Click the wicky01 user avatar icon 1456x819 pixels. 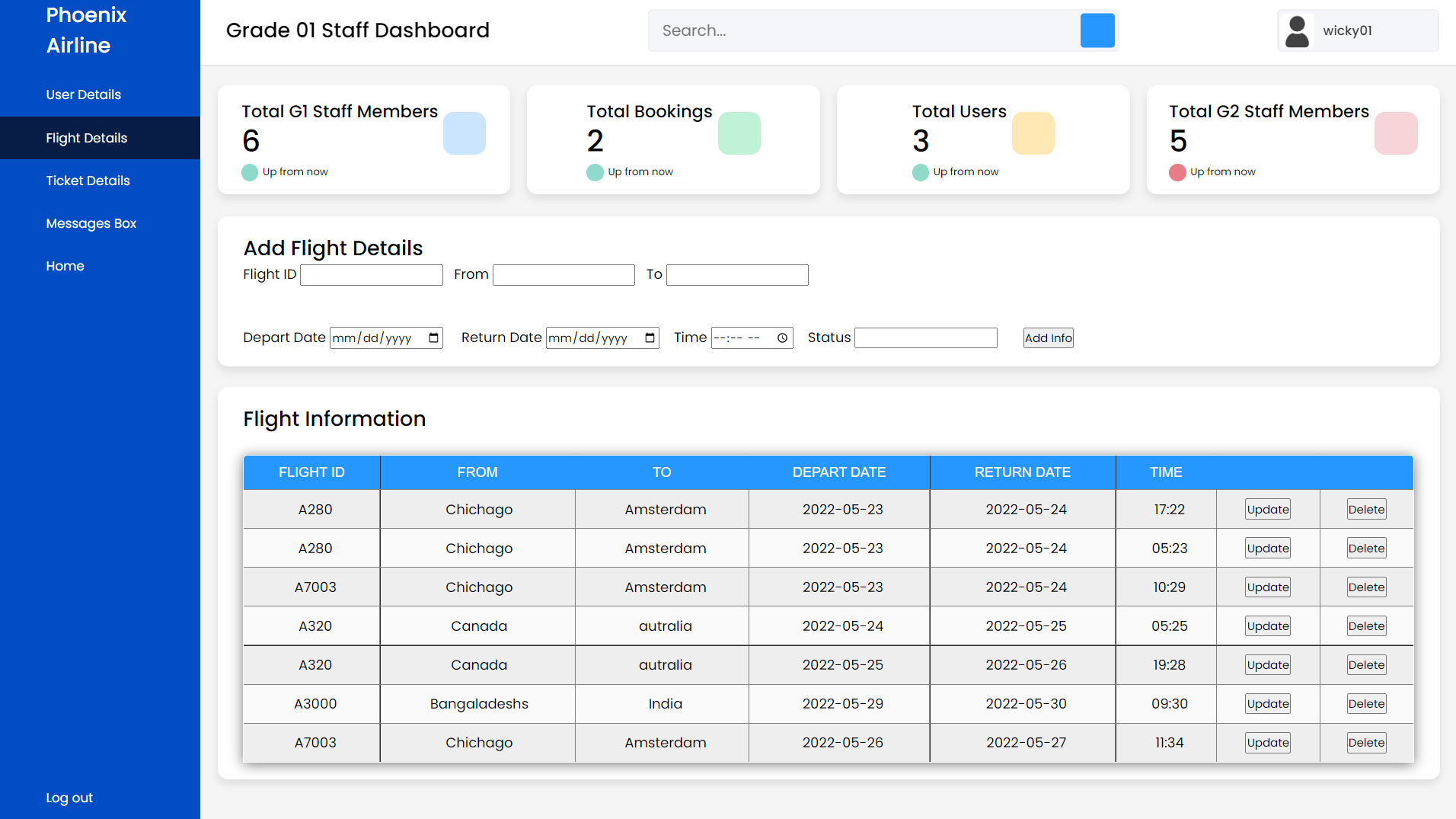coord(1297,31)
